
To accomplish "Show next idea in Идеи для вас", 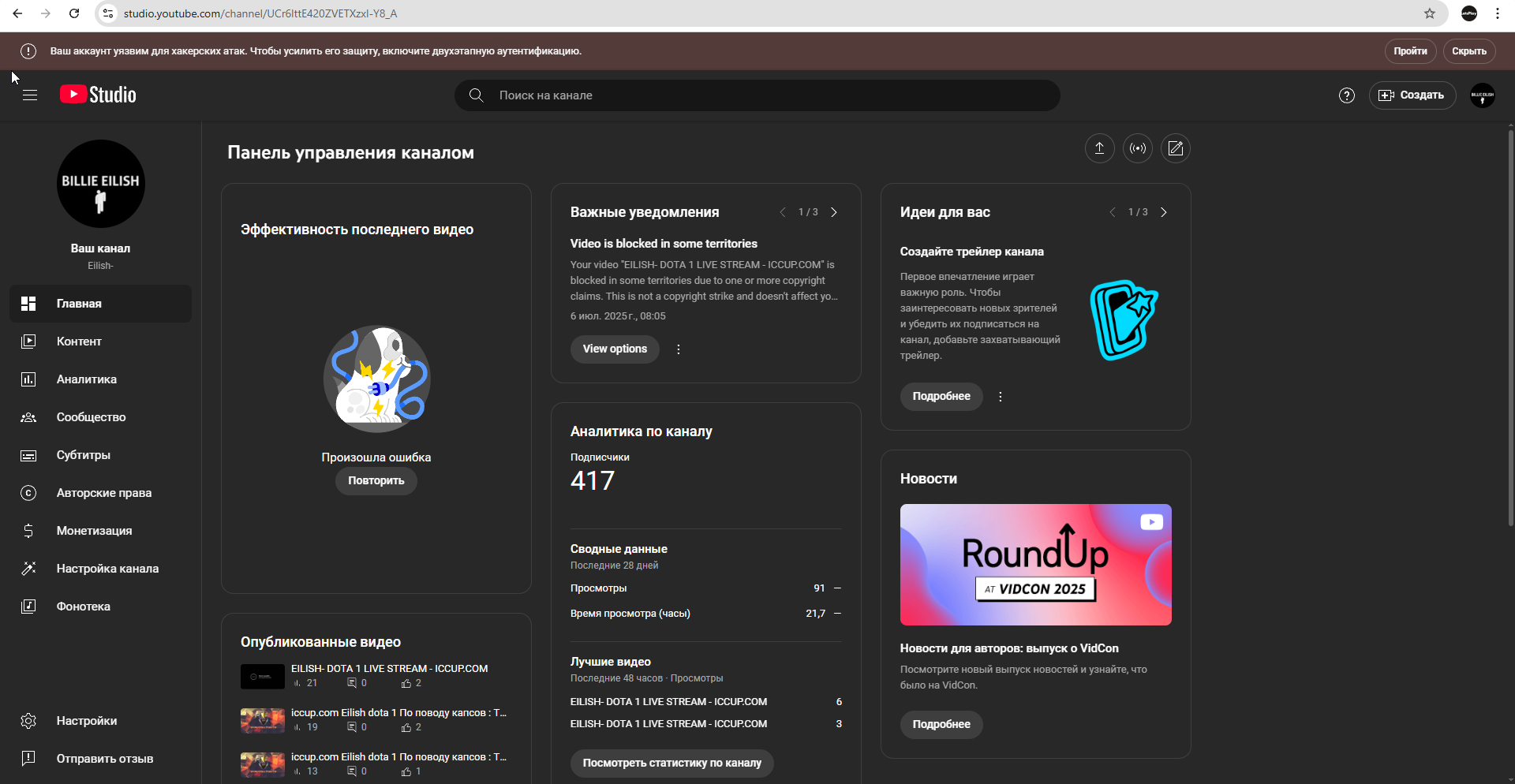I will tap(1164, 212).
